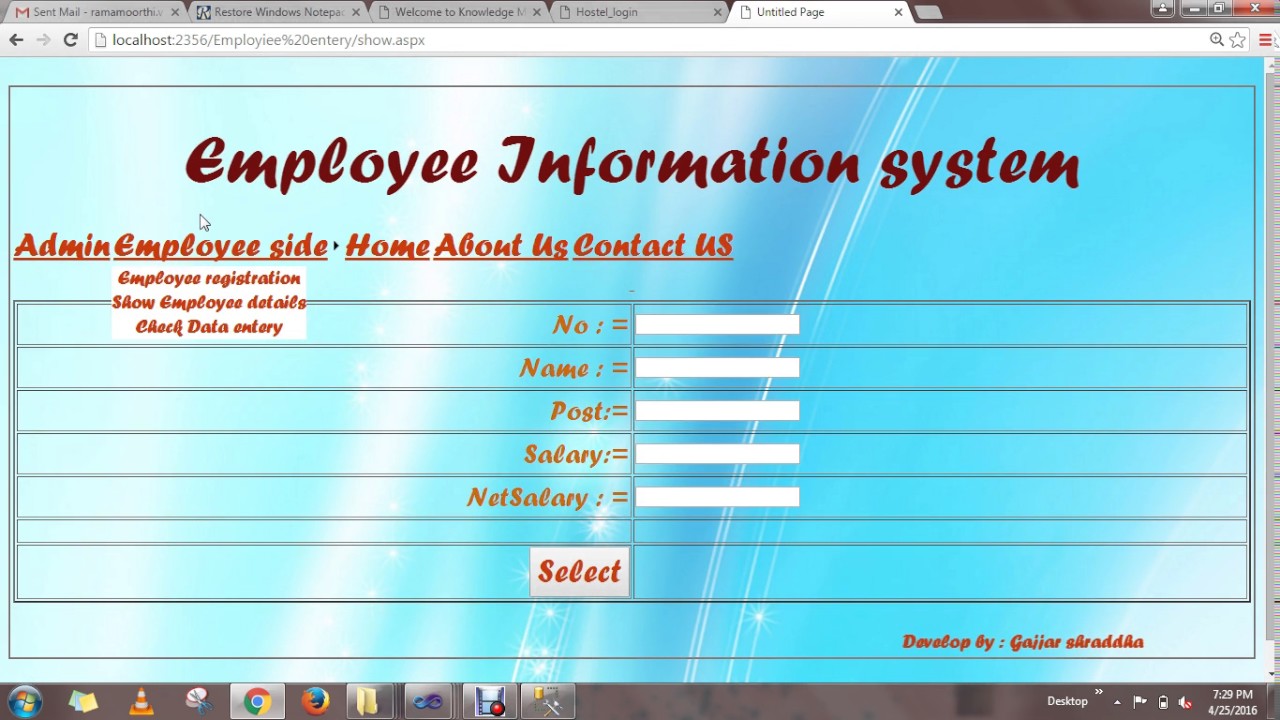Open the tools taskbar icon
Screen dimensions: 1280x720
click(547, 702)
